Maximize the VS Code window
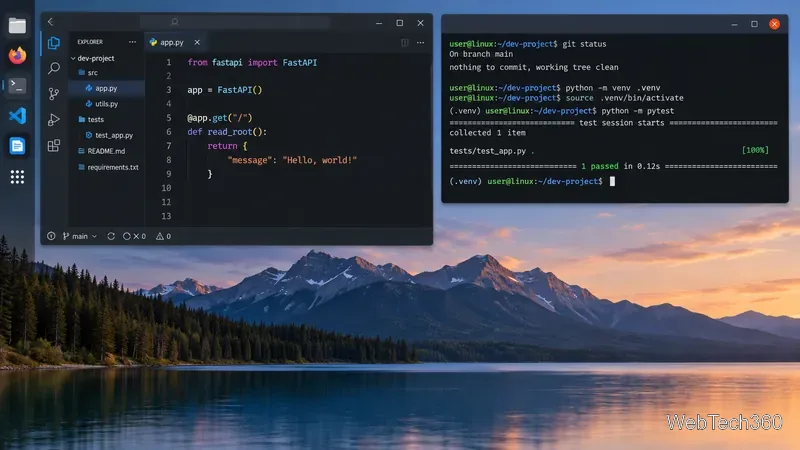The width and height of the screenshot is (800, 450). (399, 23)
